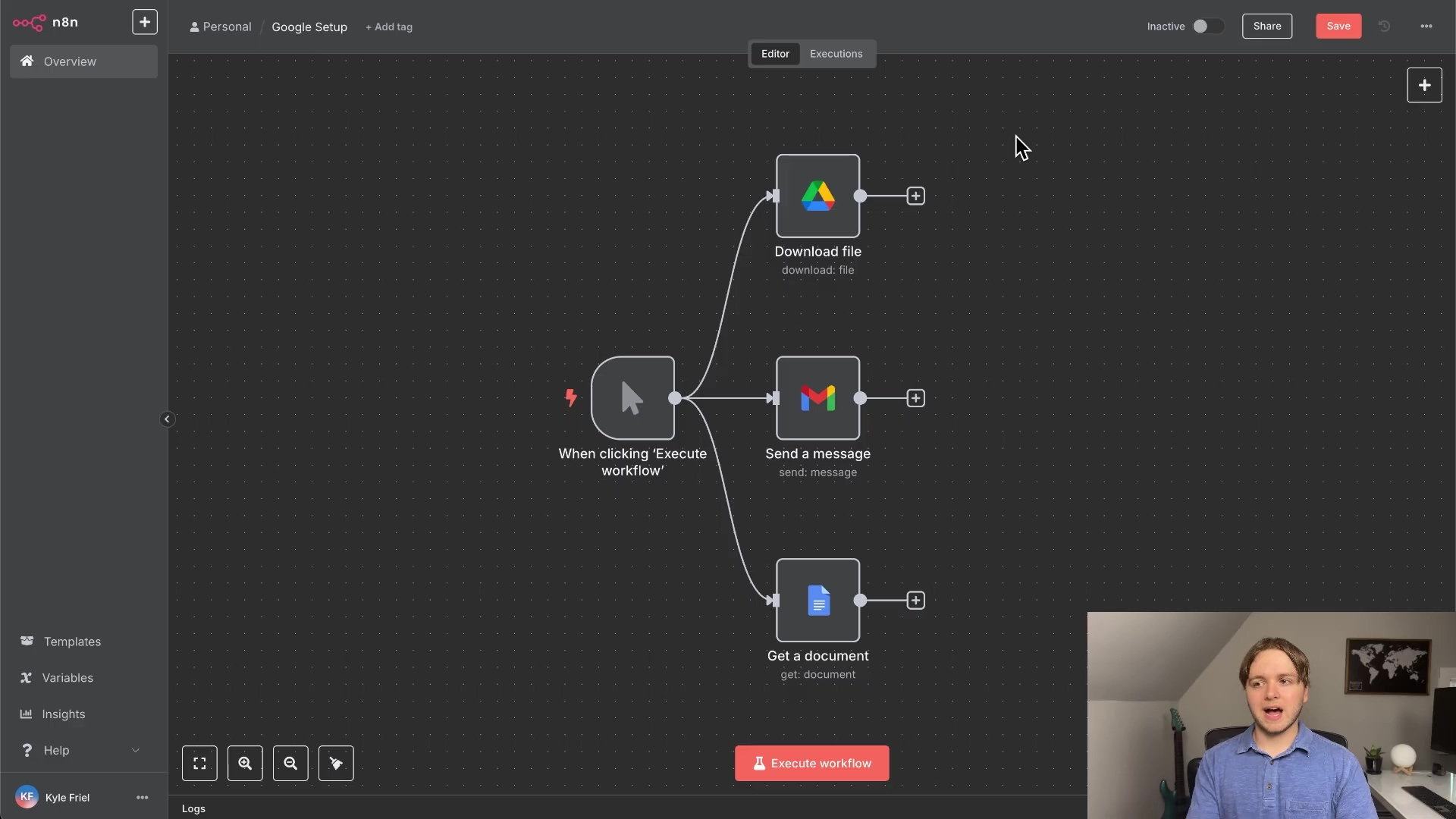Viewport: 1456px width, 819px height.
Task: Open the add node panel plus button
Action: (1424, 85)
